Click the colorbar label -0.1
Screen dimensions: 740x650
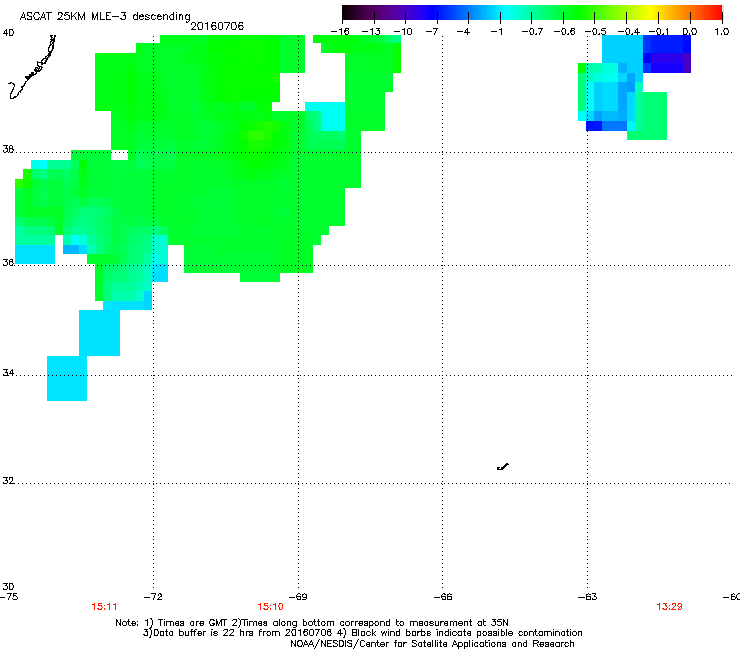click(659, 32)
